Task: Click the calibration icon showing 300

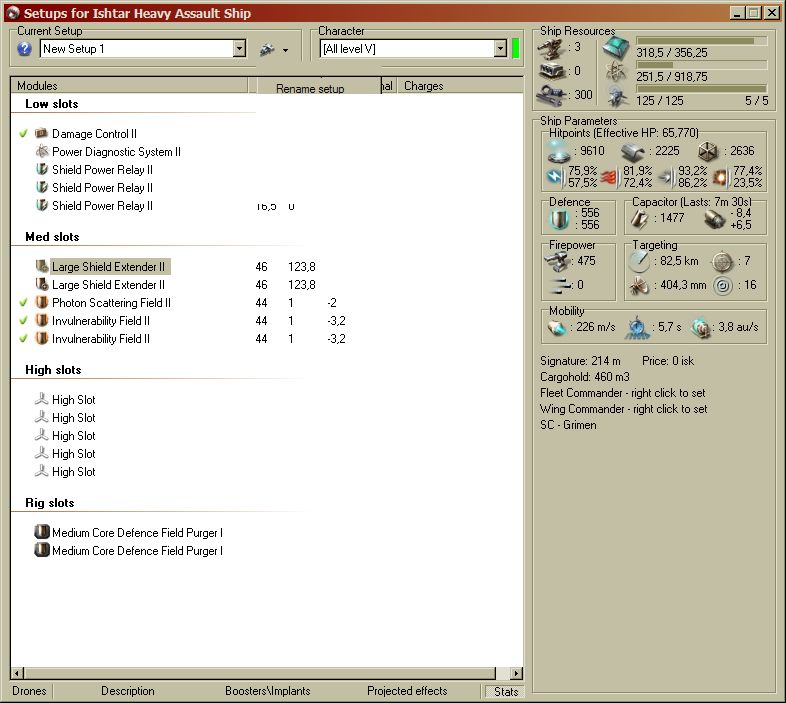Action: (x=551, y=95)
